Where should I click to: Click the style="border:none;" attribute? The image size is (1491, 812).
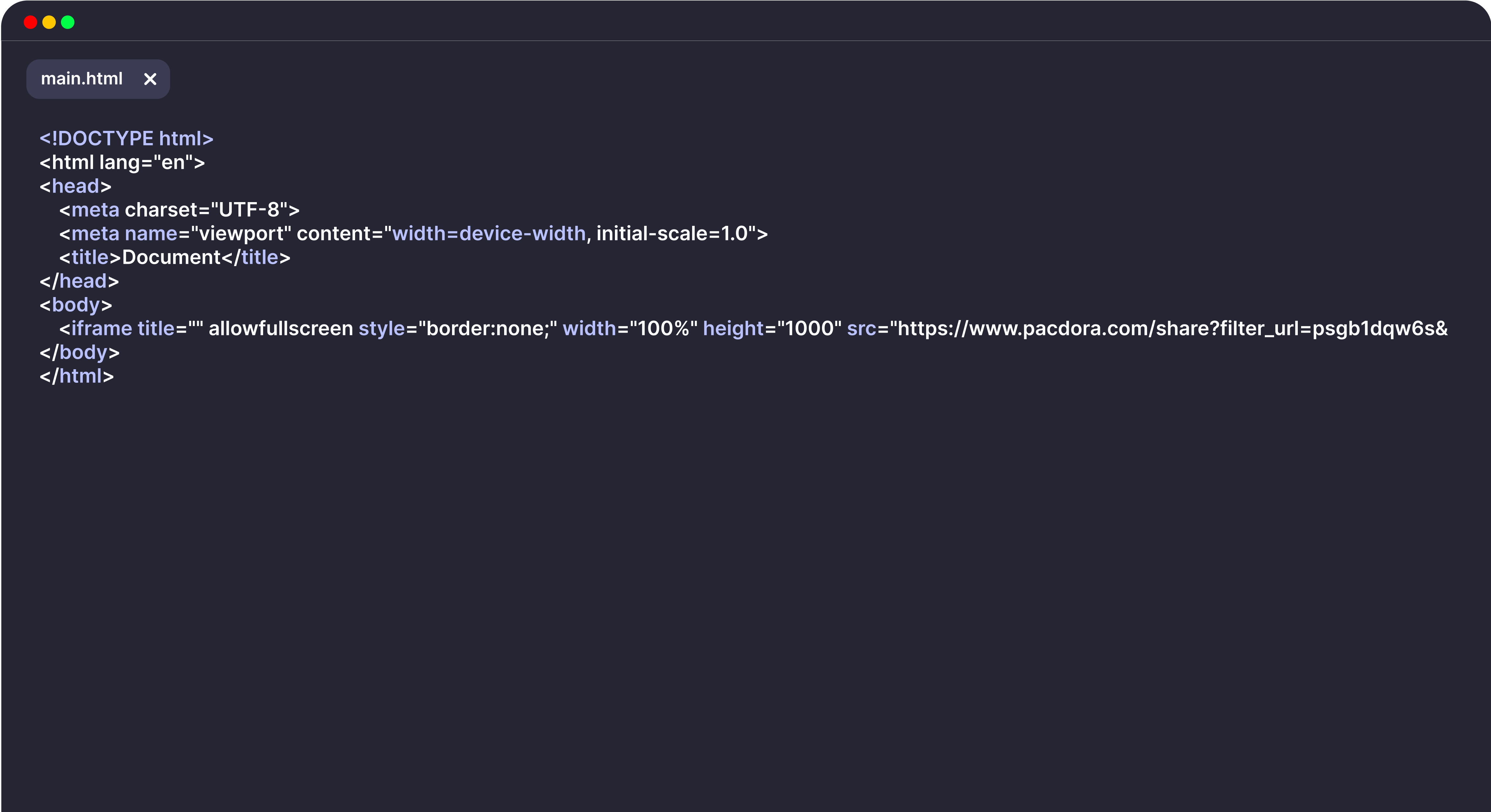457,329
